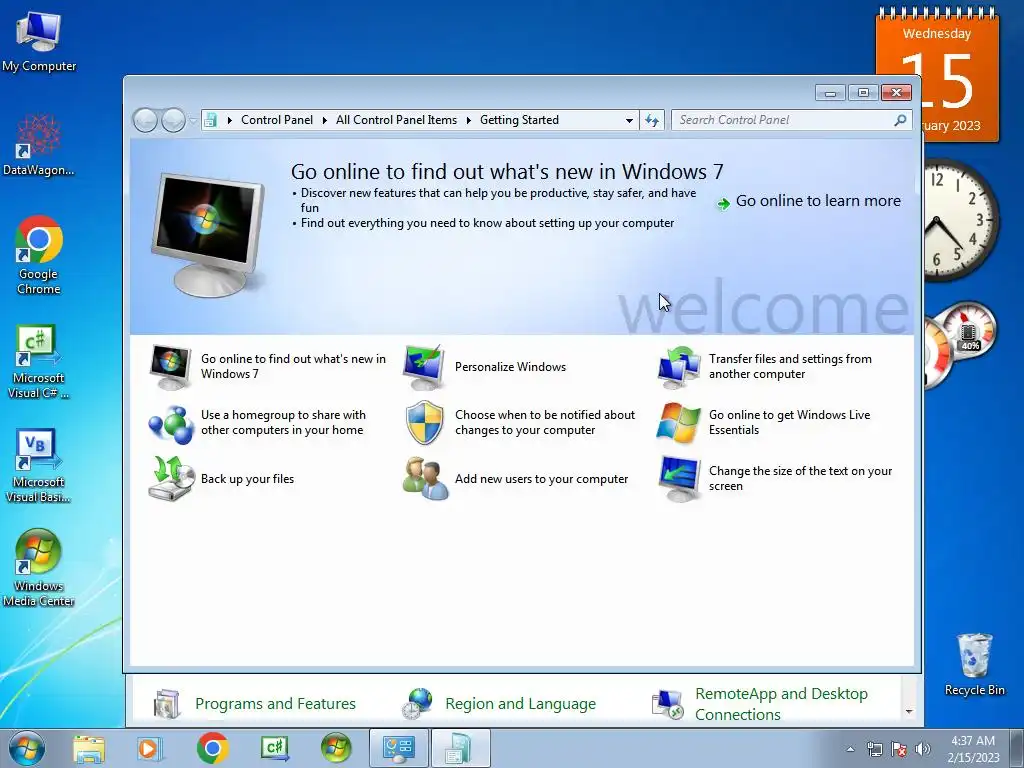Open the Back up your files icon
1024x768 pixels.
tap(171, 479)
